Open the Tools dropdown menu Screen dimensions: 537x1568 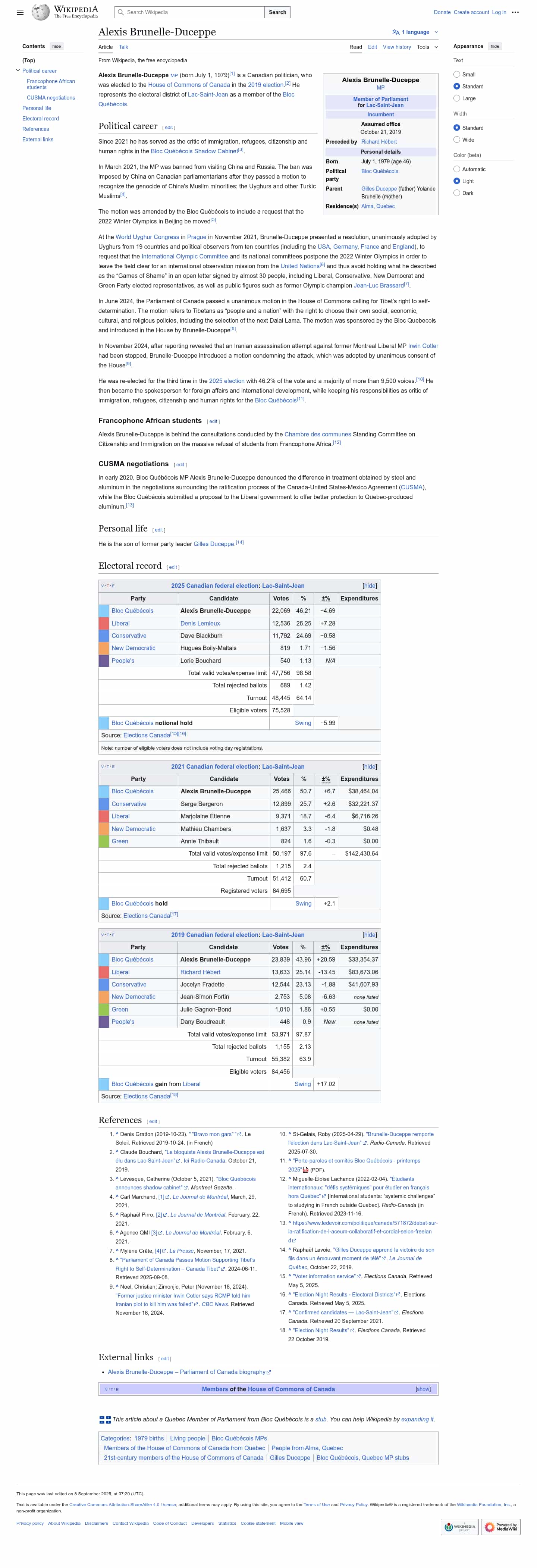click(427, 47)
